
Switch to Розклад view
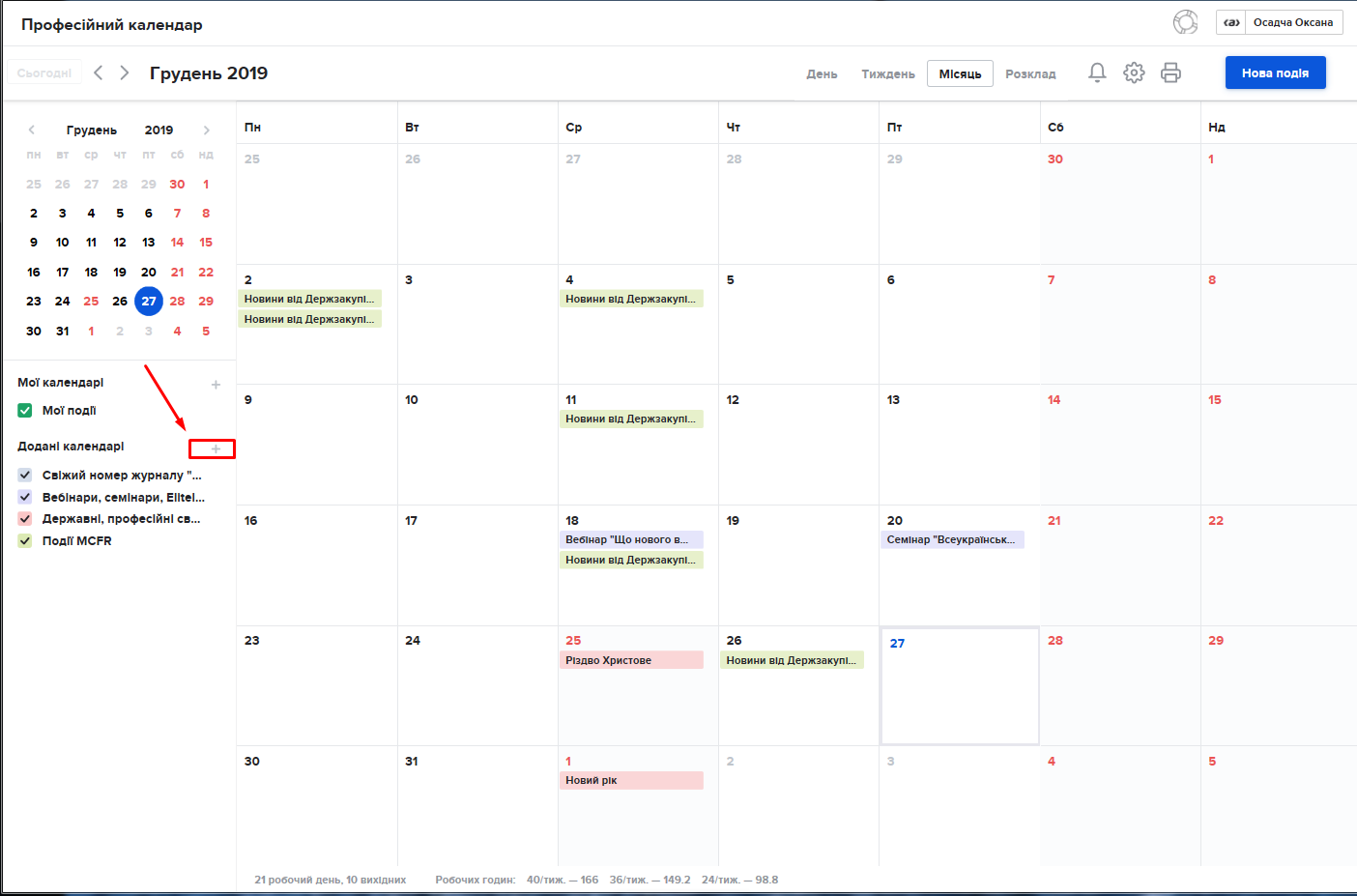coord(1030,74)
